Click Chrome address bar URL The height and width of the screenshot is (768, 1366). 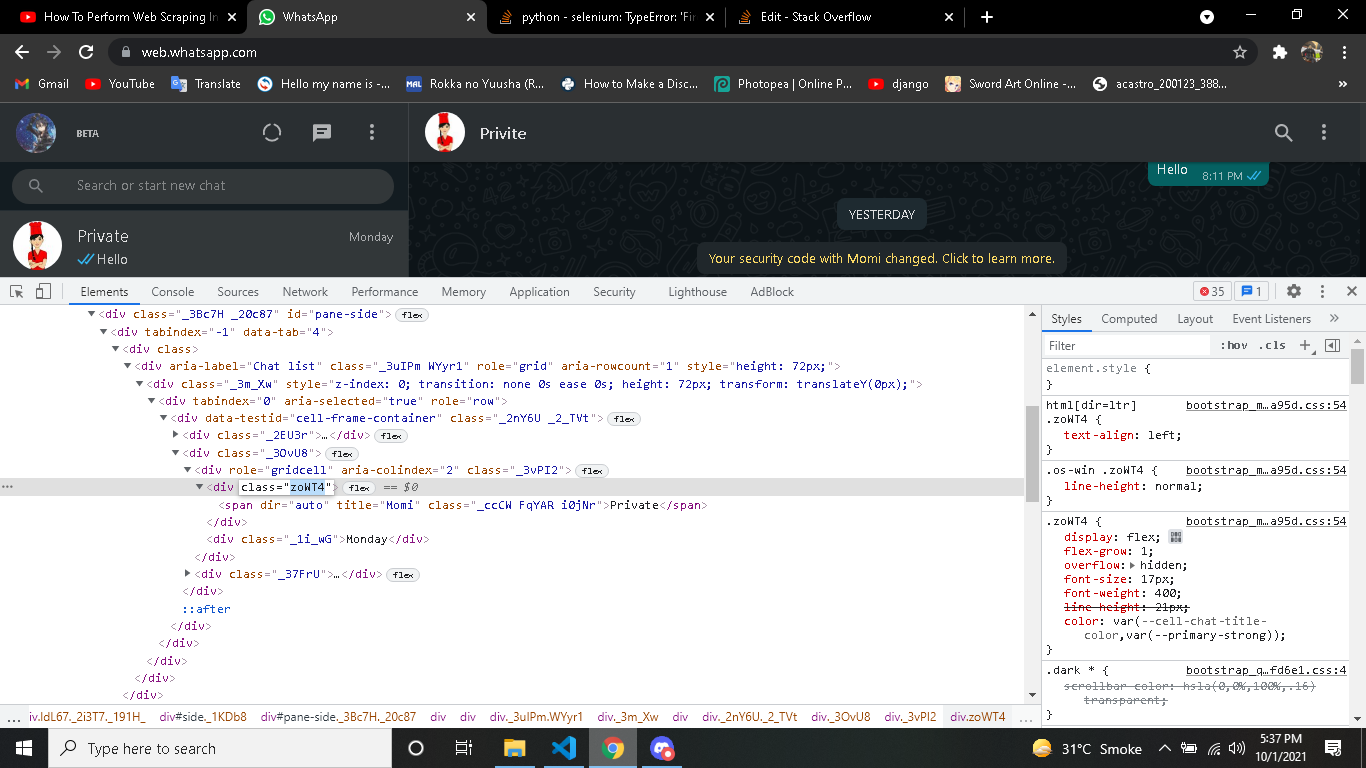click(x=199, y=52)
